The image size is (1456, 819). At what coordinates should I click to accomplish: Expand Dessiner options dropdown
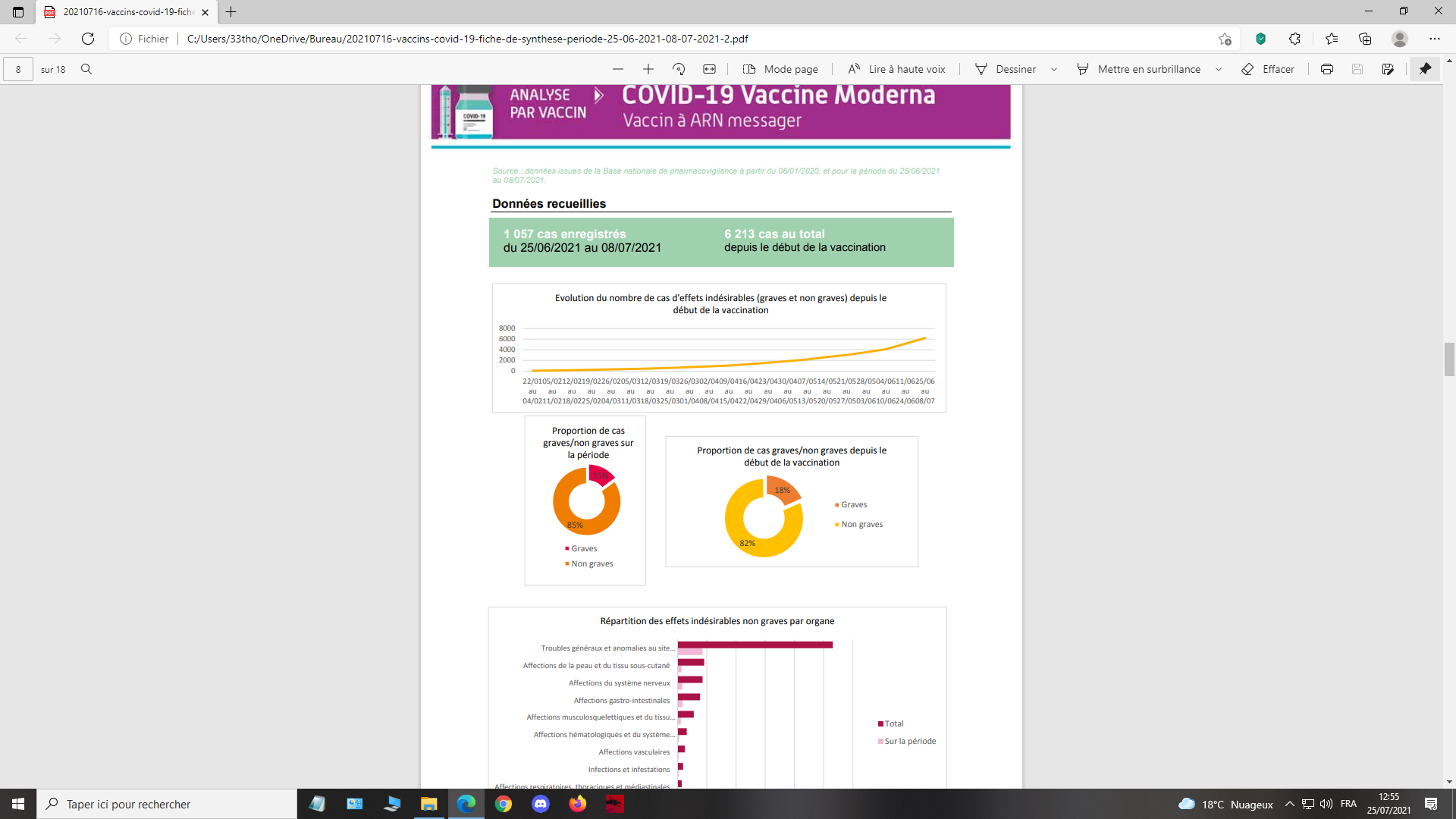tap(1054, 69)
